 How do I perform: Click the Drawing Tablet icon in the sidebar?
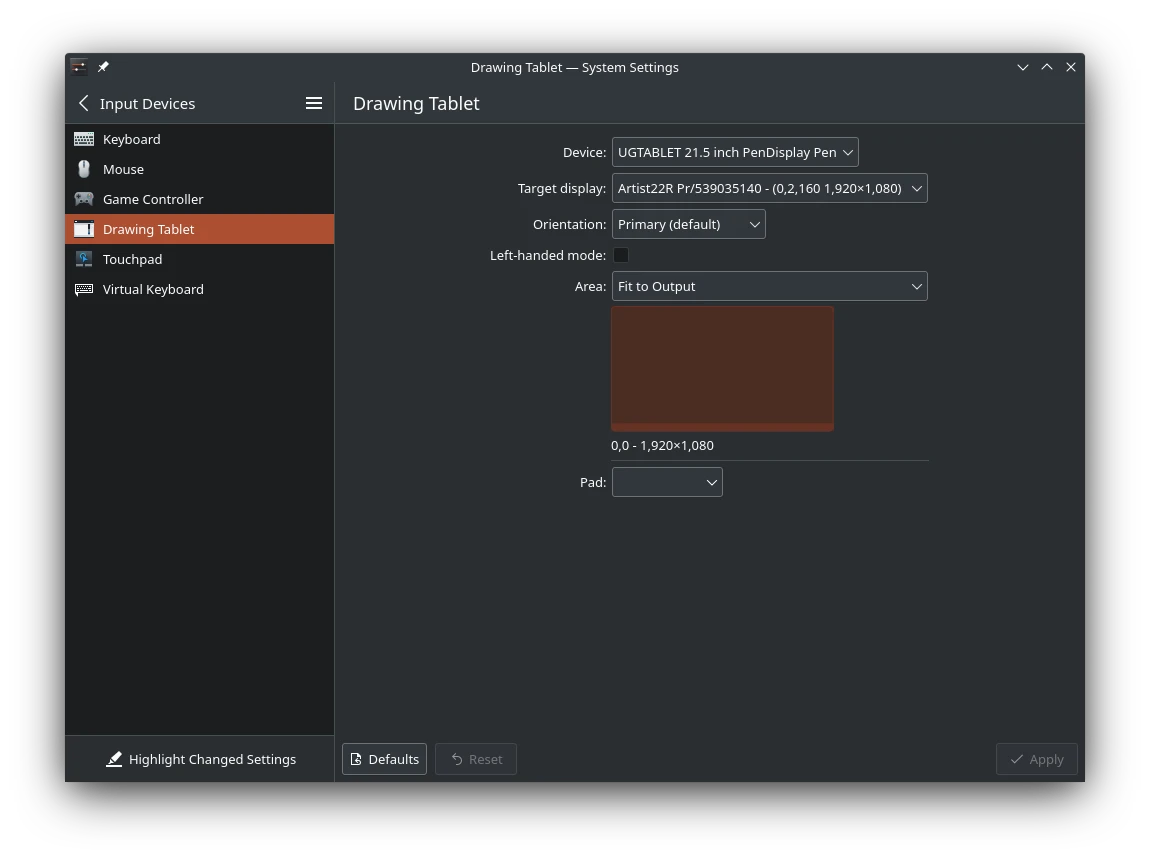[x=84, y=230]
